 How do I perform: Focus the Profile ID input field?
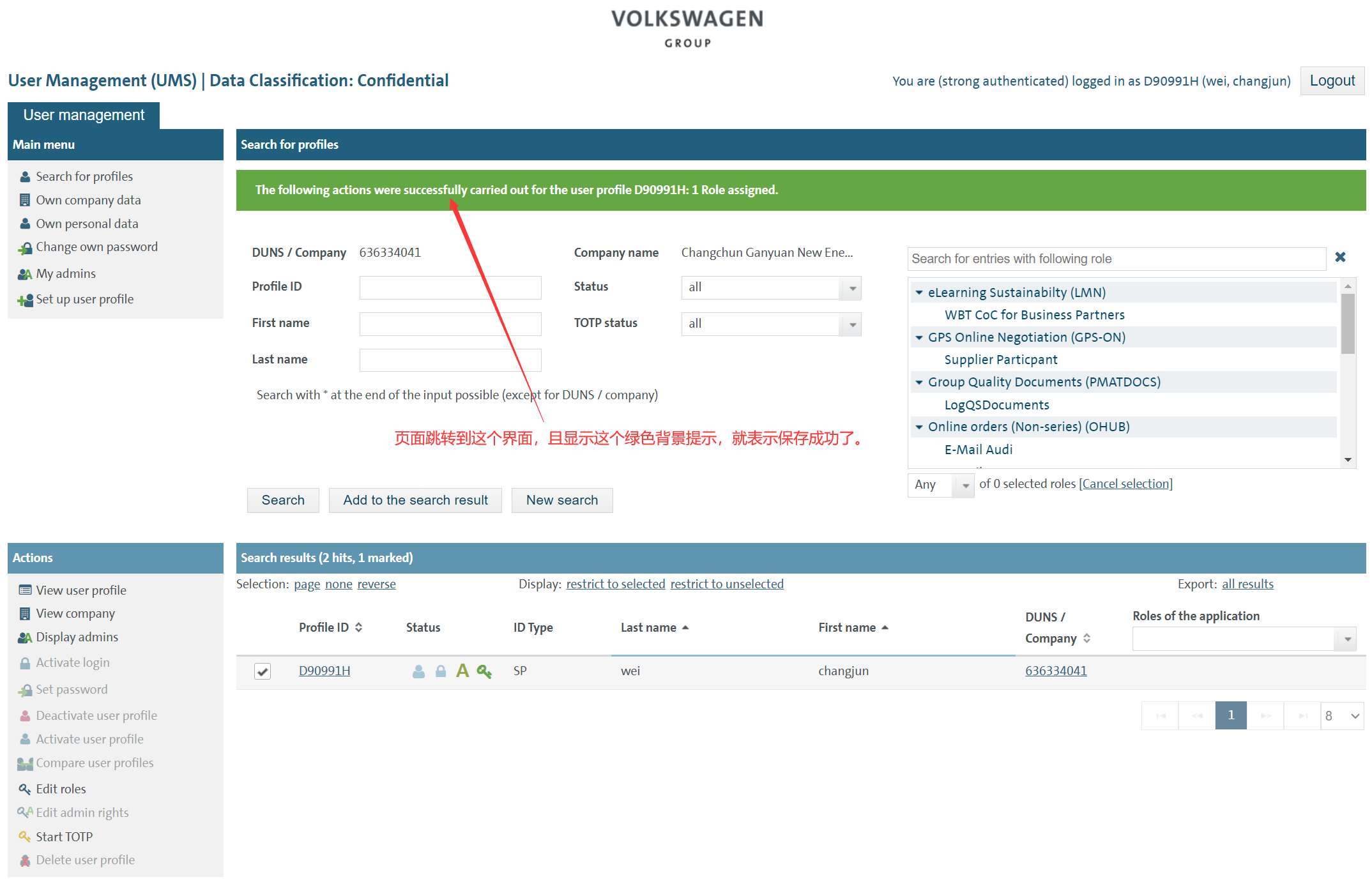click(450, 288)
